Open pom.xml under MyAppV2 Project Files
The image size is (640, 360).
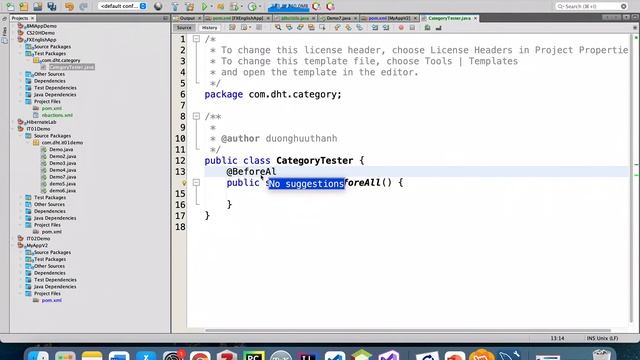pyautogui.click(x=51, y=300)
